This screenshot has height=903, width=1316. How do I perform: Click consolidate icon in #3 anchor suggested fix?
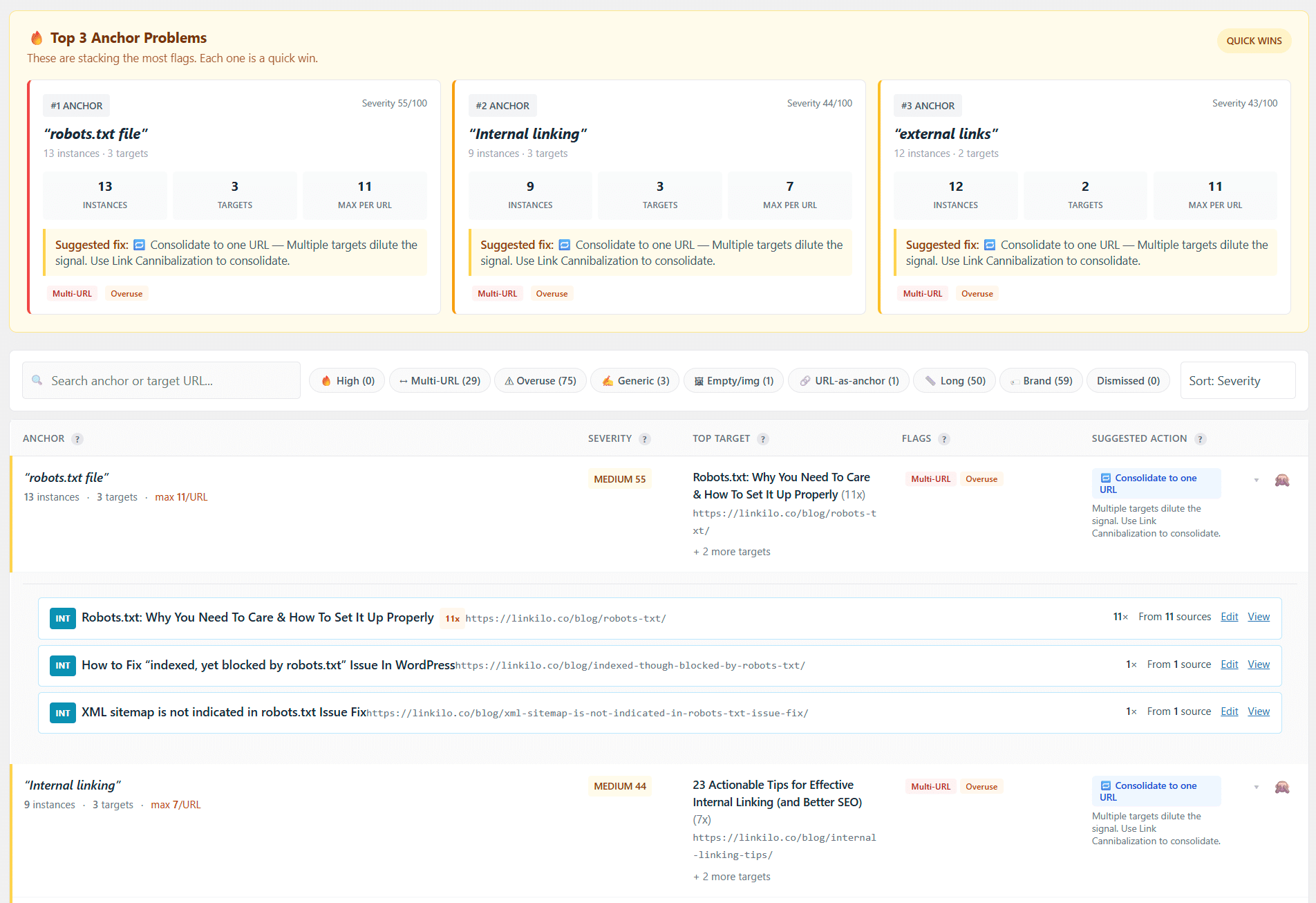tap(990, 245)
